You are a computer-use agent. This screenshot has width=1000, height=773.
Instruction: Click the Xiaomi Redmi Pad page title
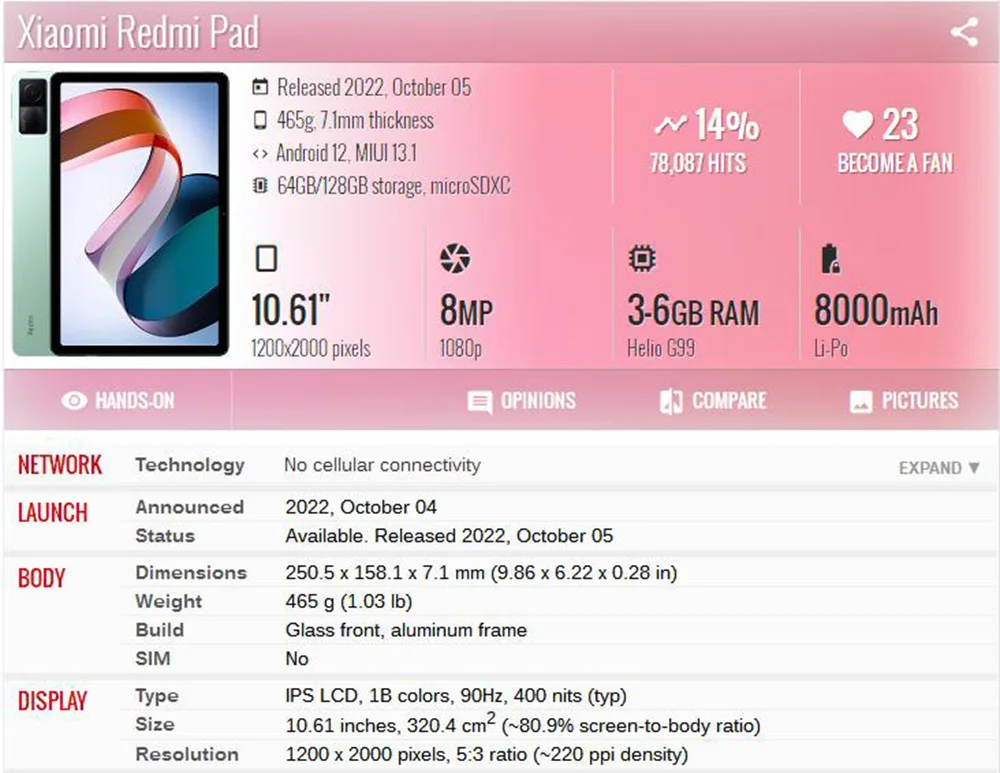pos(138,31)
